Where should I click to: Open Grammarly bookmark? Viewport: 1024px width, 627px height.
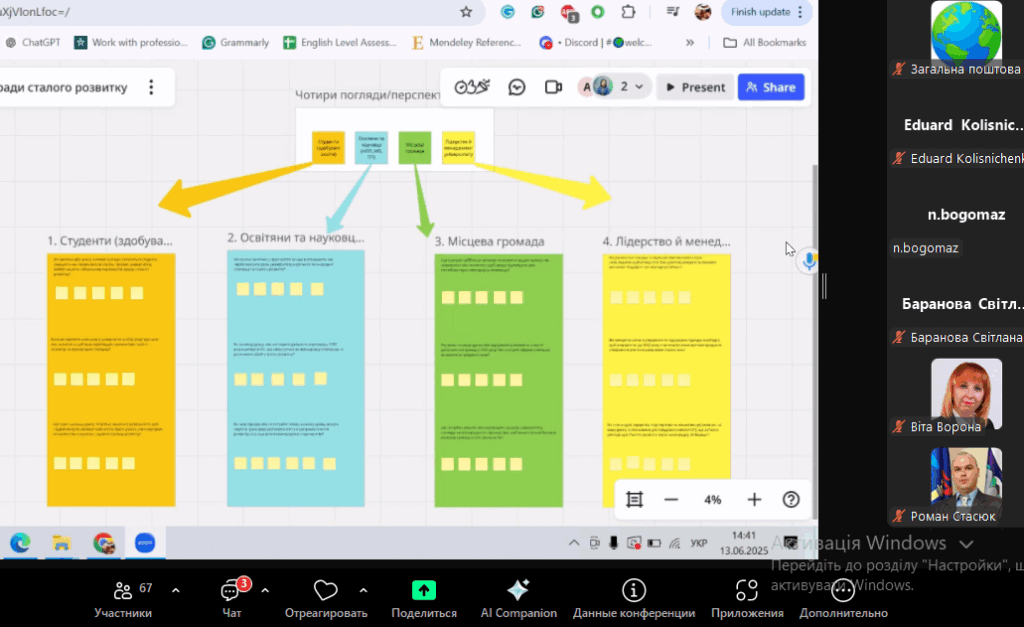236,42
